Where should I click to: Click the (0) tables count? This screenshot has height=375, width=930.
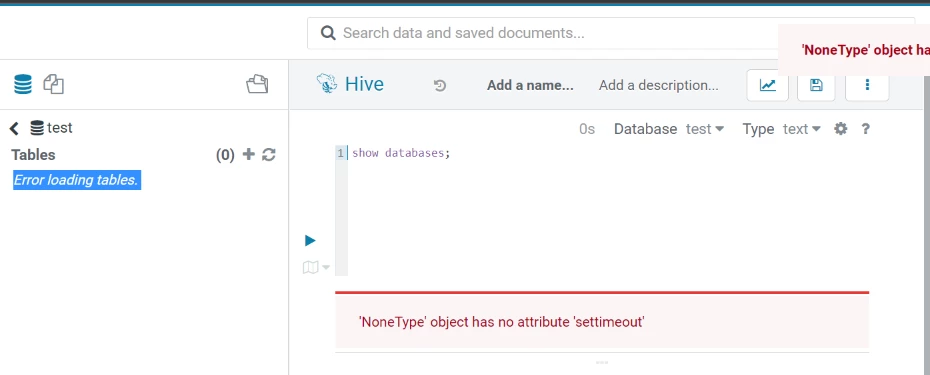225,155
